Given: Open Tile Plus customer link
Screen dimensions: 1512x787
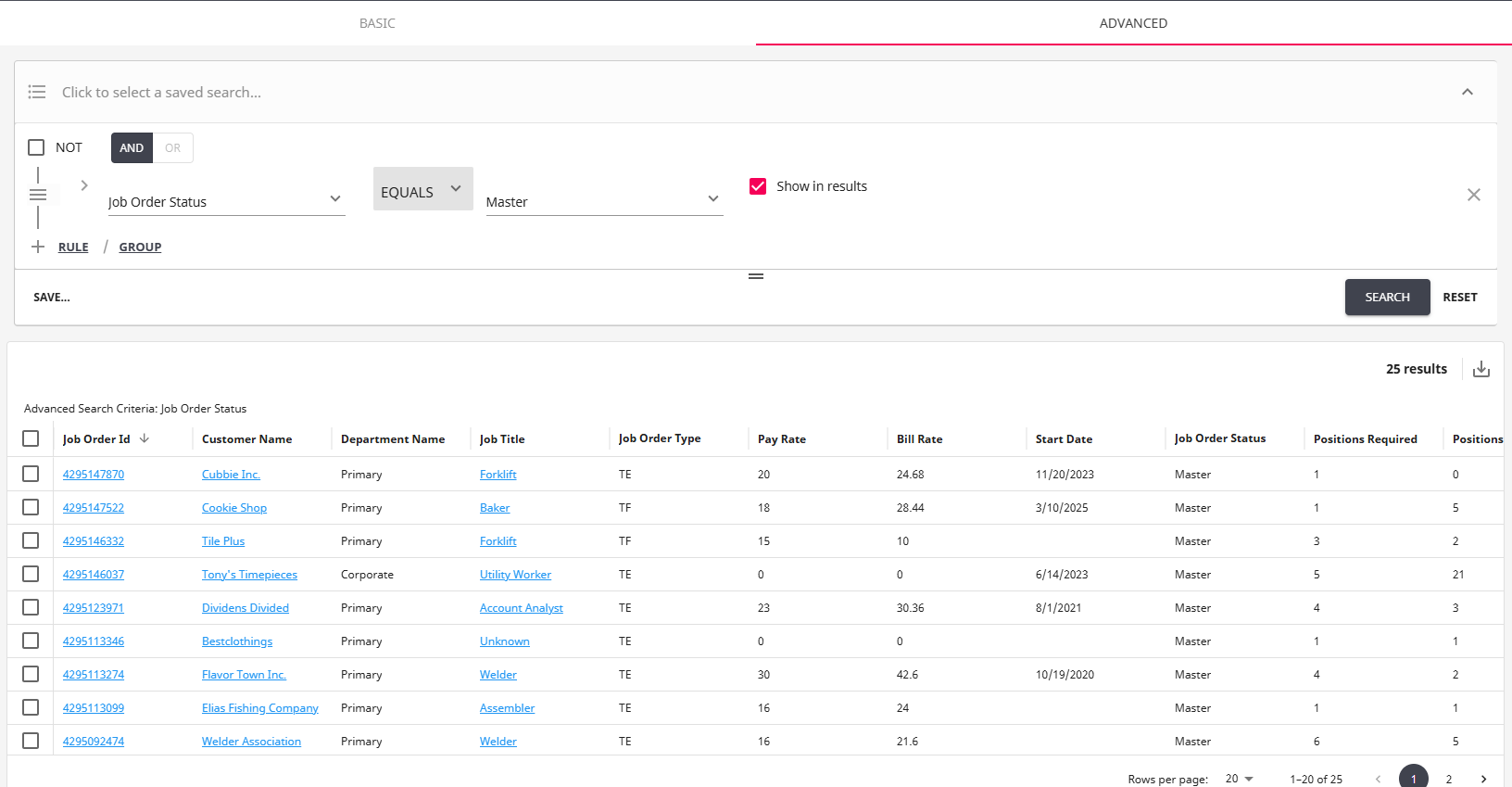Looking at the screenshot, I should point(223,541).
